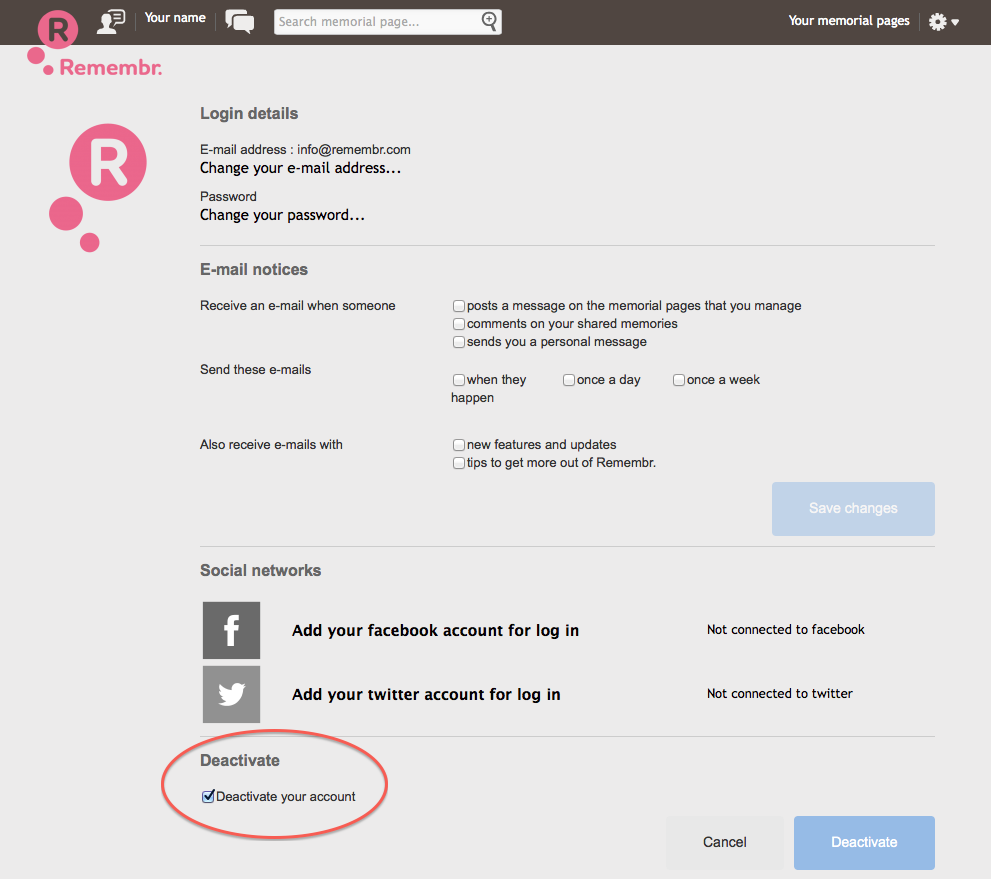This screenshot has width=991, height=879.
Task: Select 'once a day' e-mail frequency
Action: 569,380
